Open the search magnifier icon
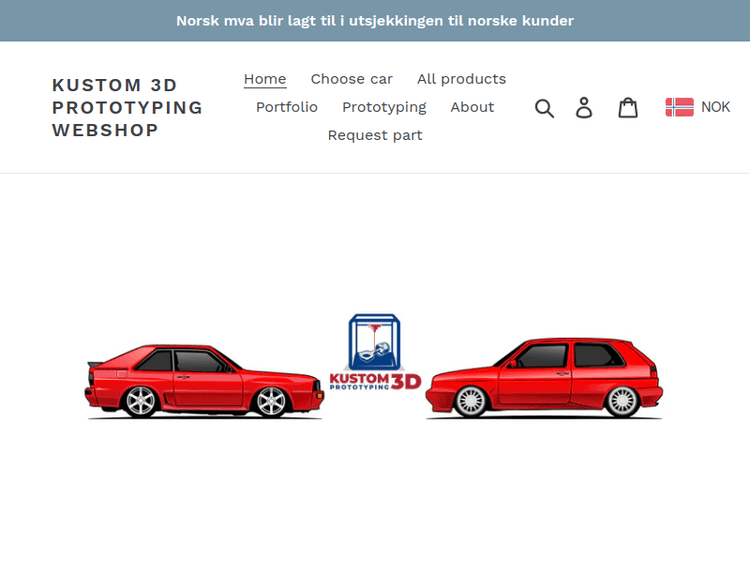The width and height of the screenshot is (750, 563). click(544, 108)
